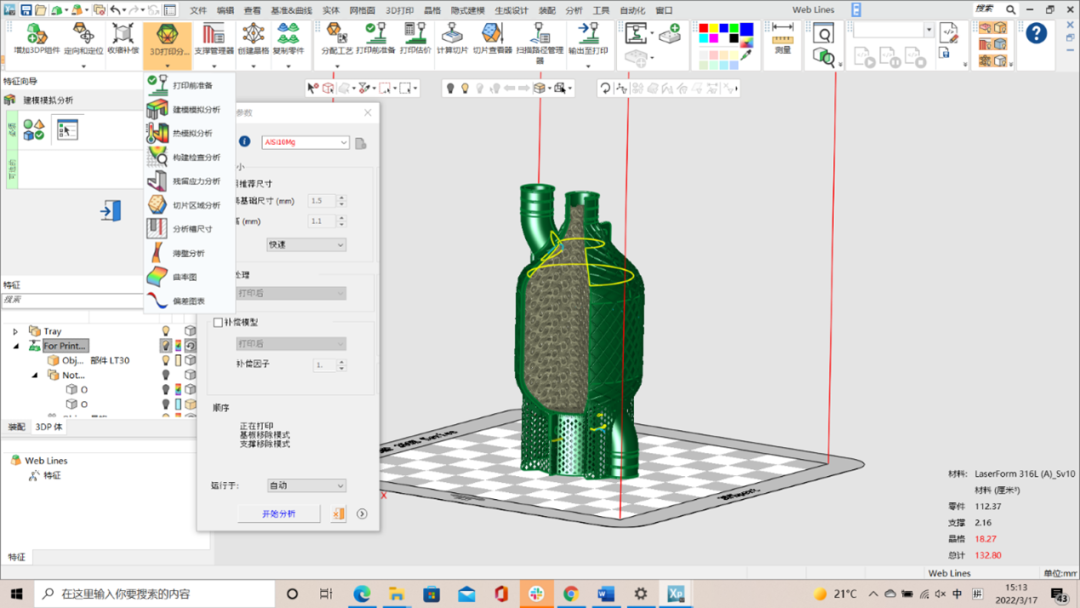Collapse the For Print tree node

(x=15, y=346)
